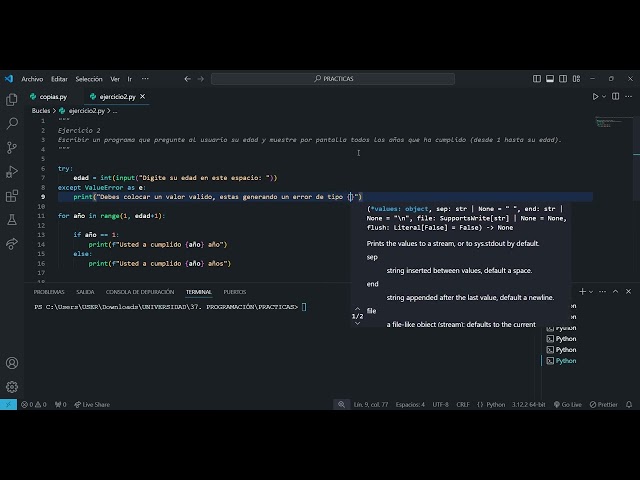Select the highlighted active Python terminal
Screen dimensions: 640x480
click(562, 361)
